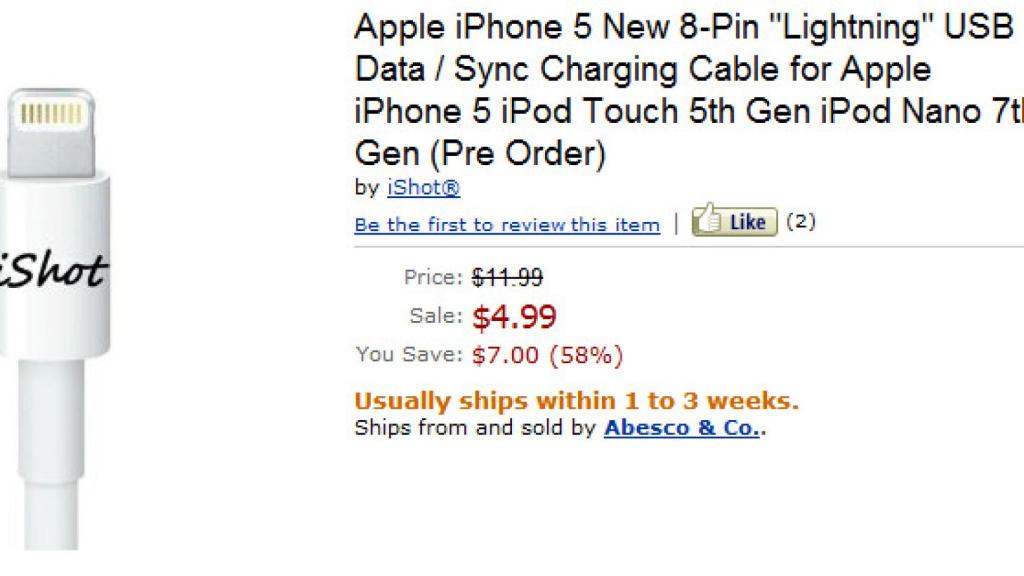Screen dimensions: 1024x576
Task: Open the iShot® brand link
Action: 423,188
